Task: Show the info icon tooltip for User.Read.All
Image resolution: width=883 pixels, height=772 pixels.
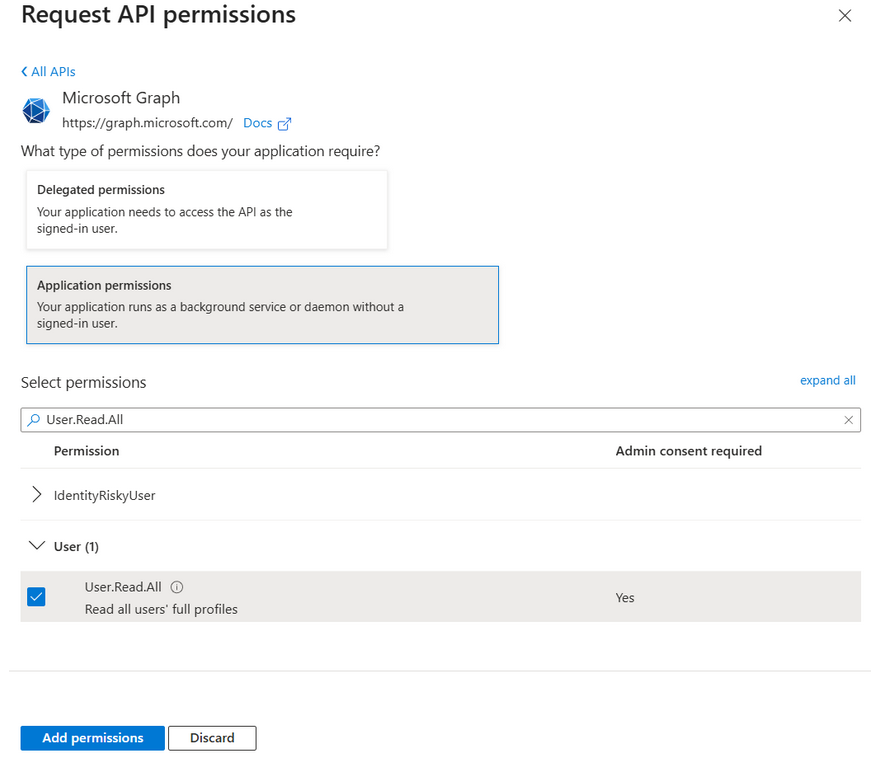Action: (x=177, y=588)
